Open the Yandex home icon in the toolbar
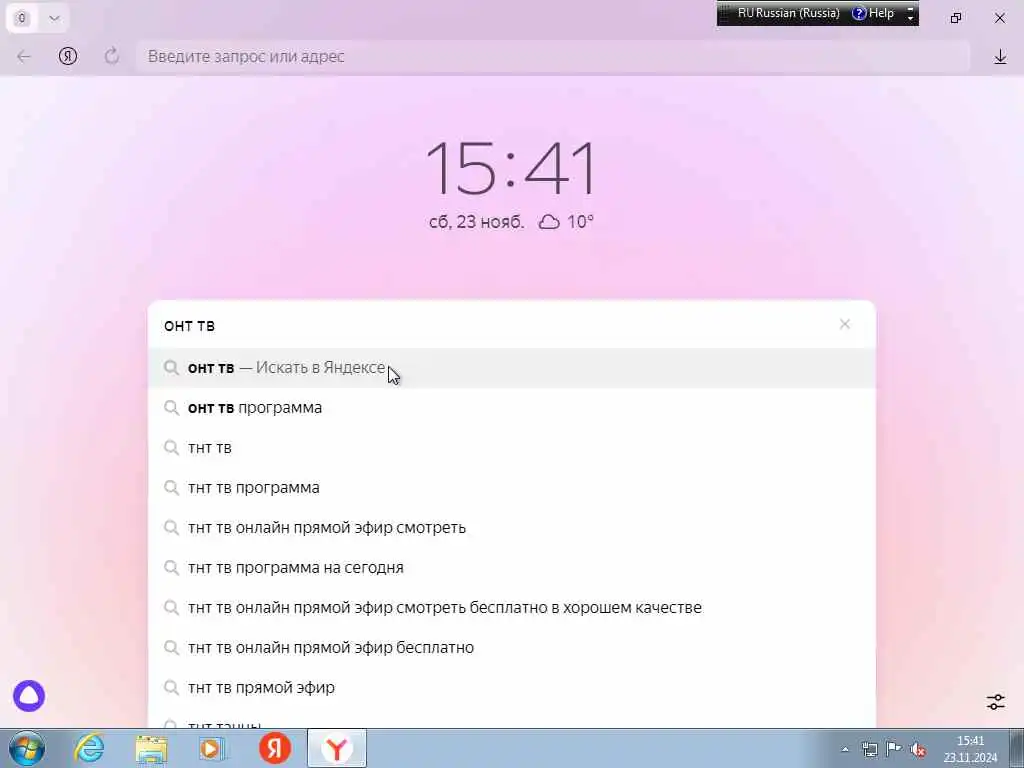The width and height of the screenshot is (1024, 768). 68,56
